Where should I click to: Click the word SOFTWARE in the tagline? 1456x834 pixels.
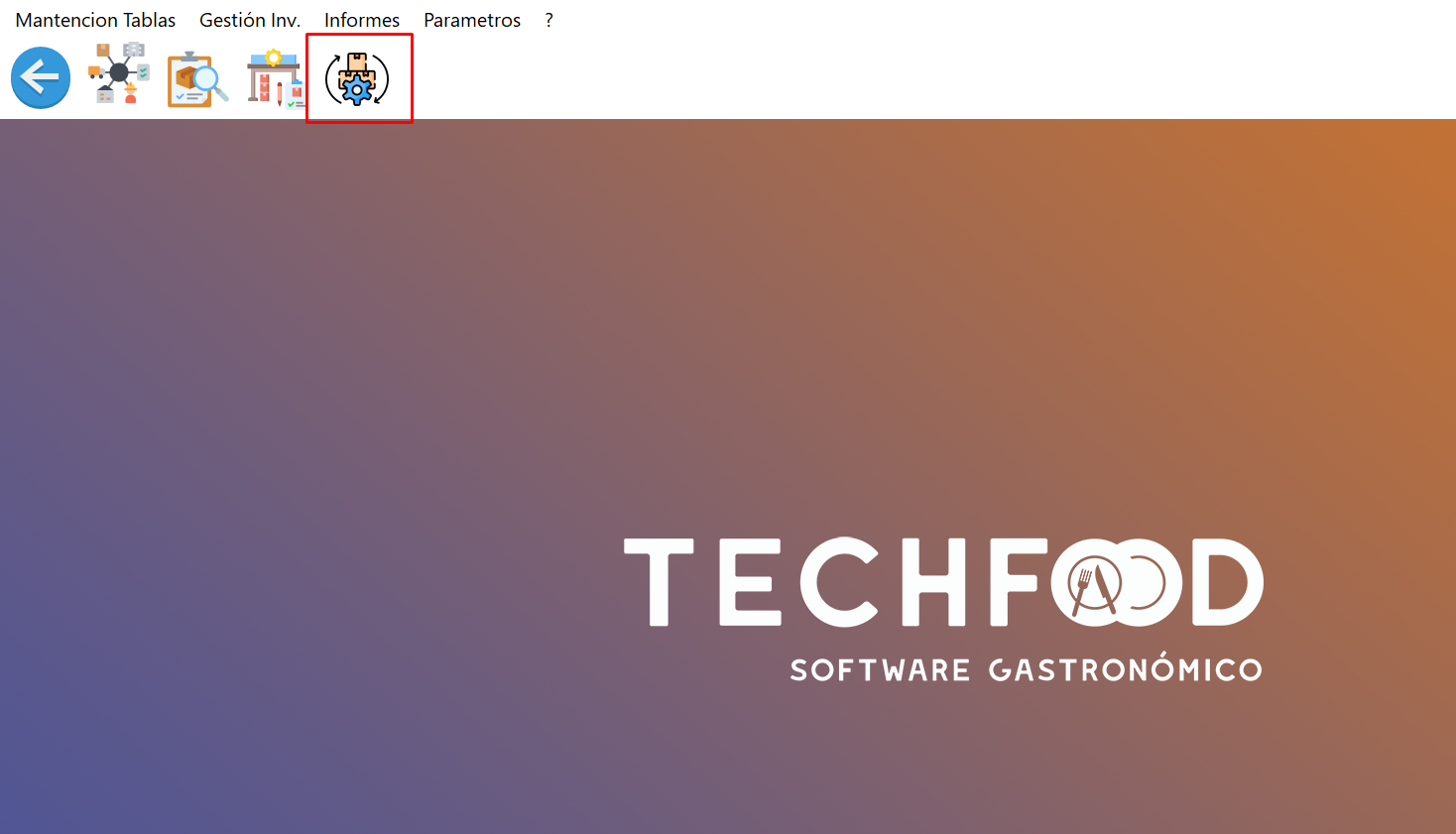[880, 670]
